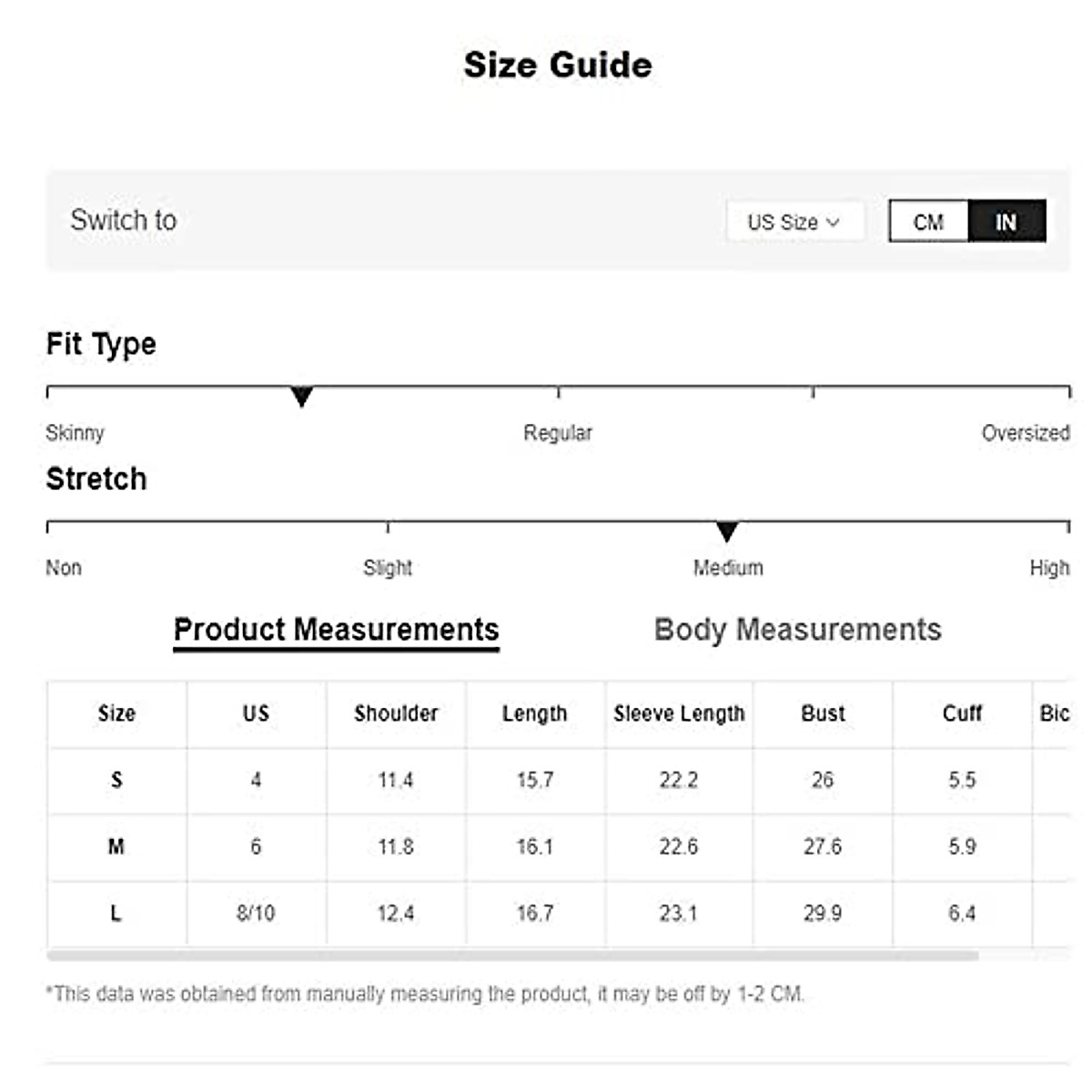Click the Bust column header
This screenshot has height=1092, width=1092.
point(823,713)
